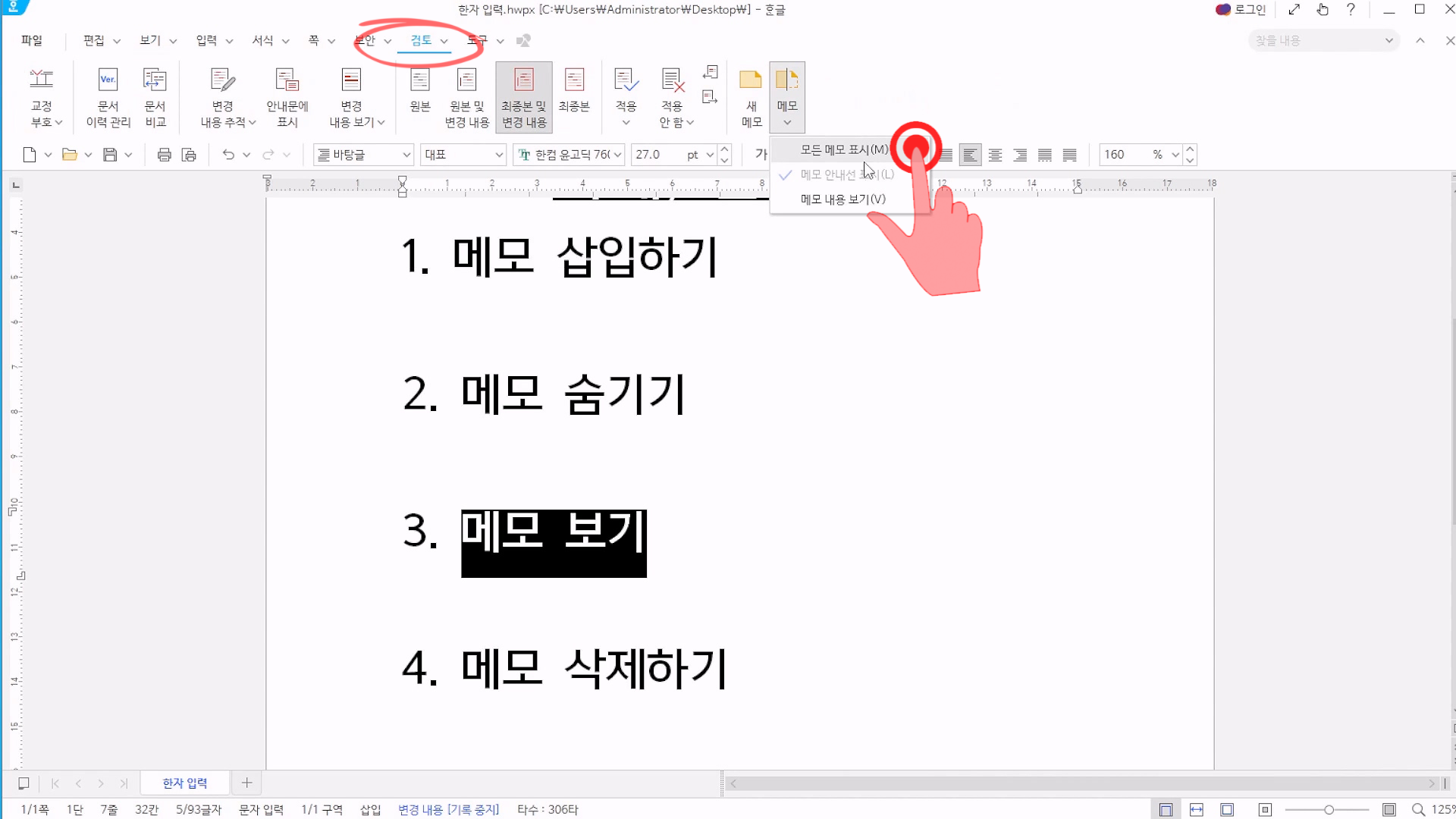The width and height of the screenshot is (1456, 819).
Task: Open 문서 이력 관리 version history
Action: [108, 80]
